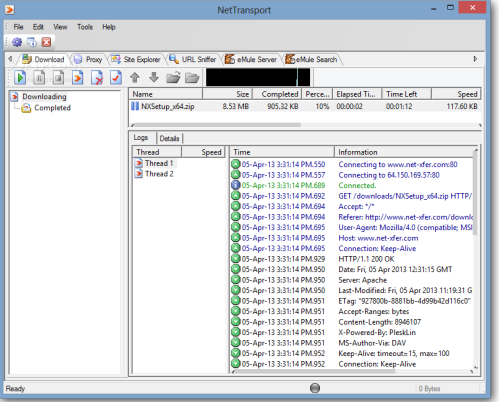Screen dimensions: 499x402
Task: Open the Options gear icon
Action: (17, 42)
